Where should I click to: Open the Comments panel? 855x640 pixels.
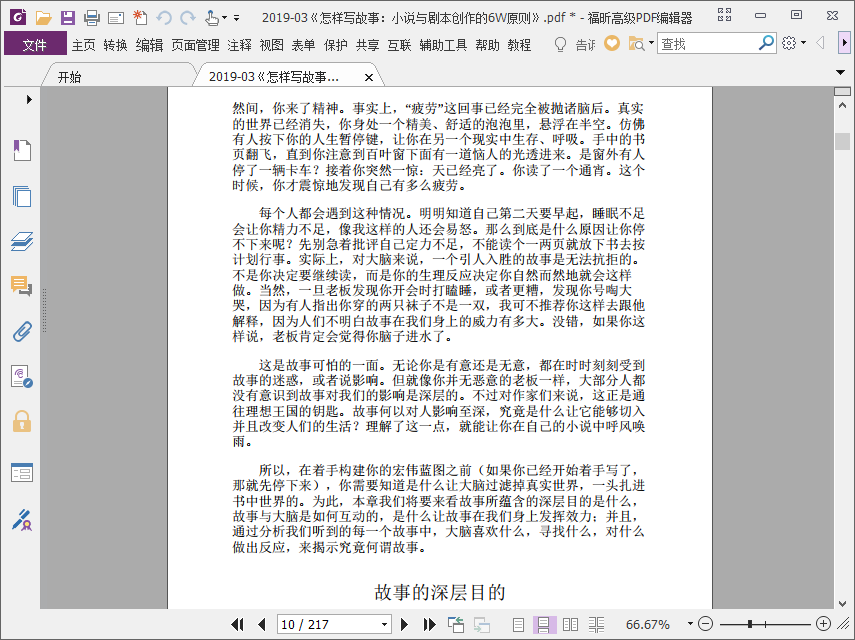tap(22, 286)
